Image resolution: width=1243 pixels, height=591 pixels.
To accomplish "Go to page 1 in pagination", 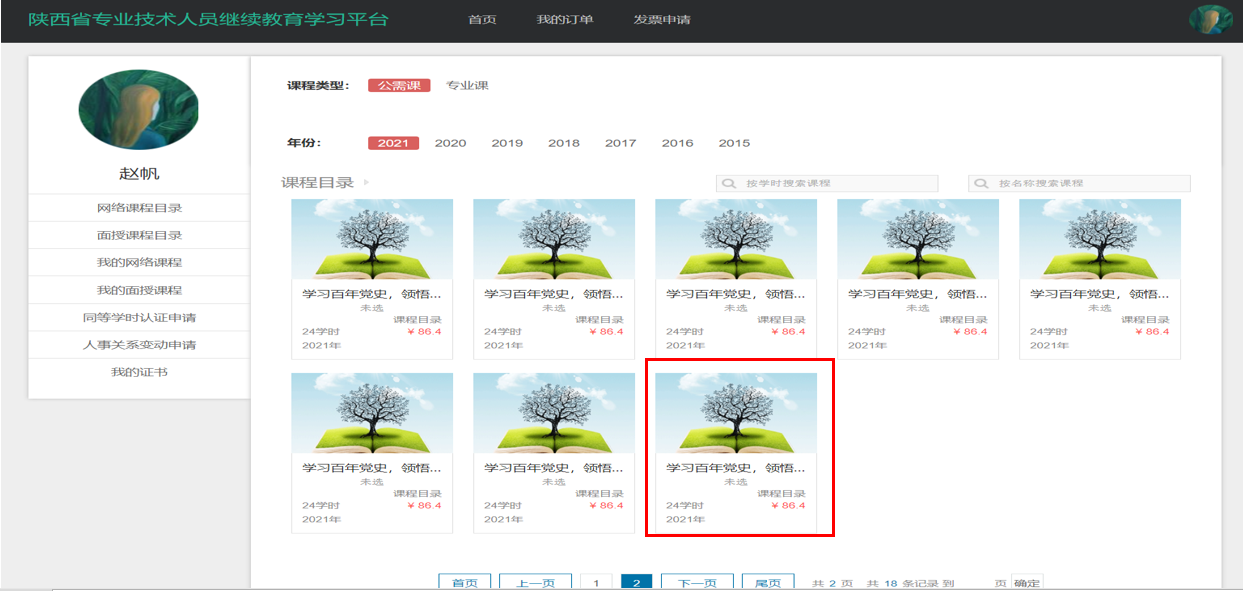I will (x=596, y=583).
